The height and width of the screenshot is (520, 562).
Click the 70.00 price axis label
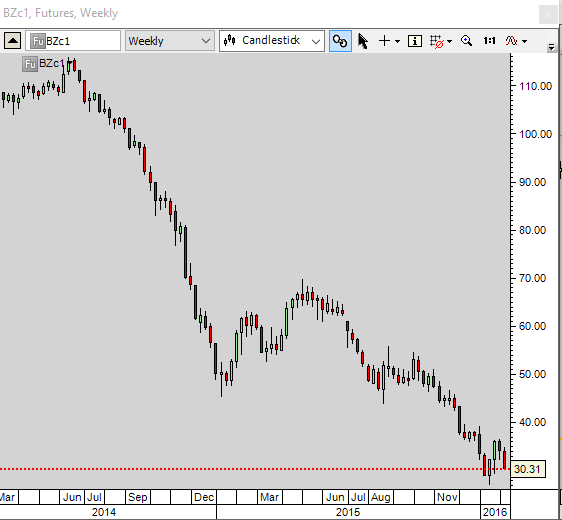point(533,278)
